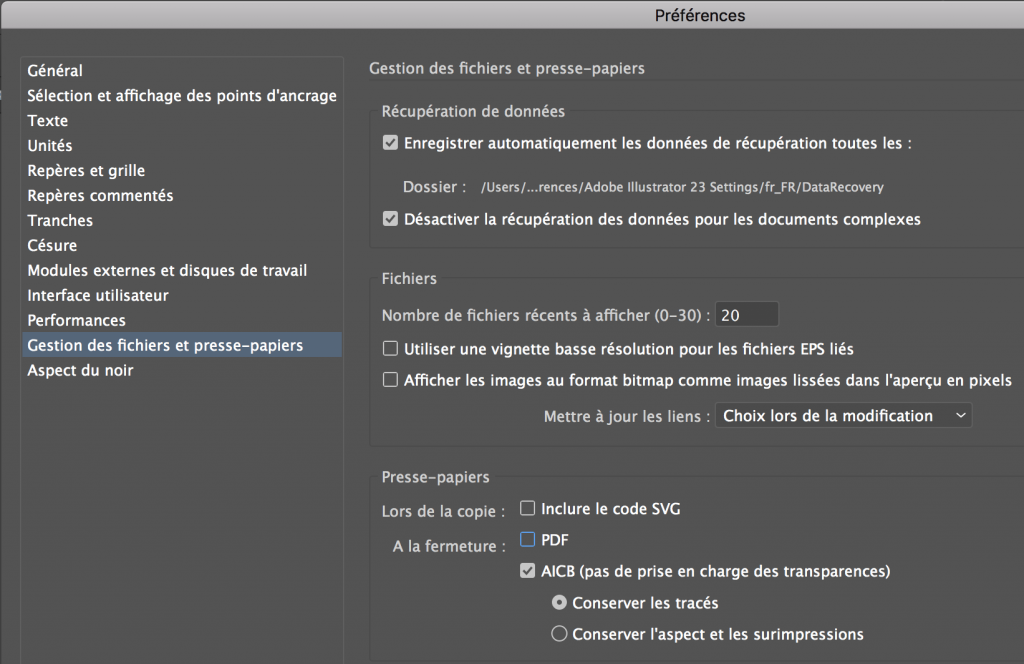The height and width of the screenshot is (664, 1024).
Task: Go to Texte preferences
Action: coord(48,121)
